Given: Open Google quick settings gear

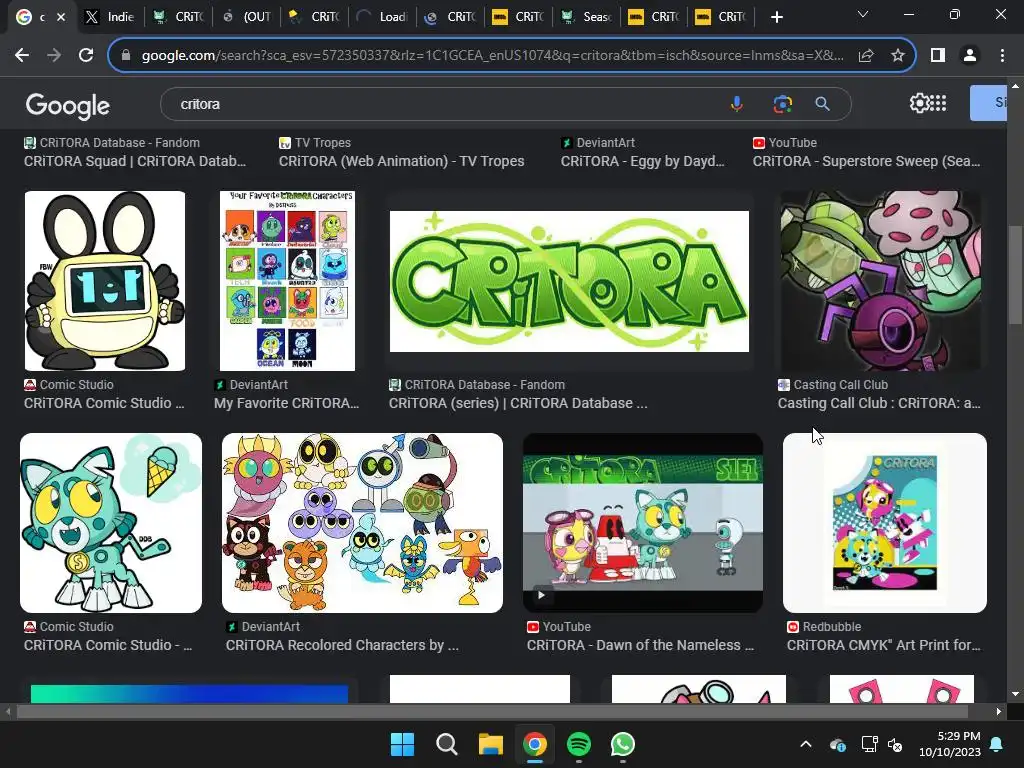Looking at the screenshot, I should 919,103.
